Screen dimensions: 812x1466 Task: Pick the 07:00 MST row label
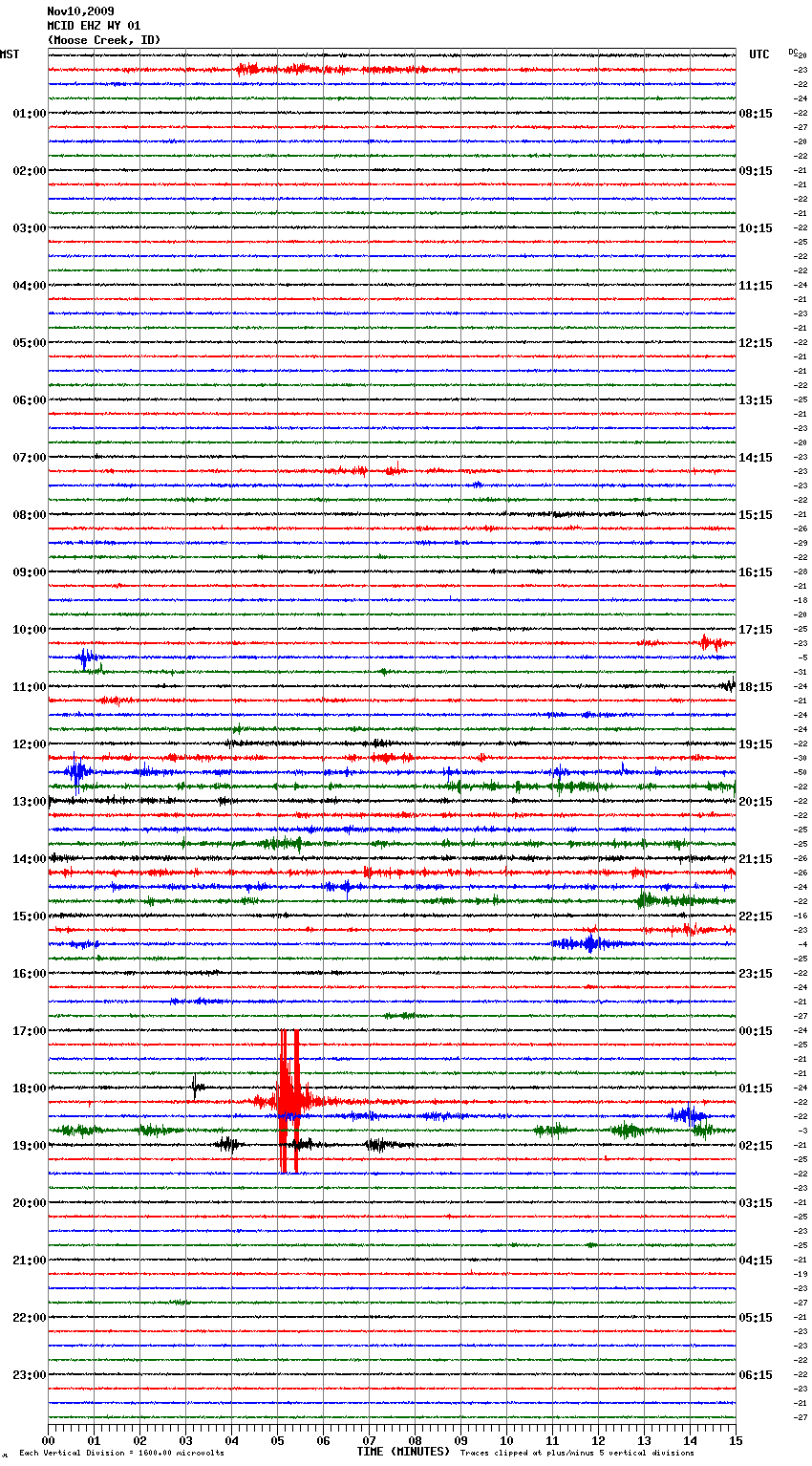coord(29,458)
